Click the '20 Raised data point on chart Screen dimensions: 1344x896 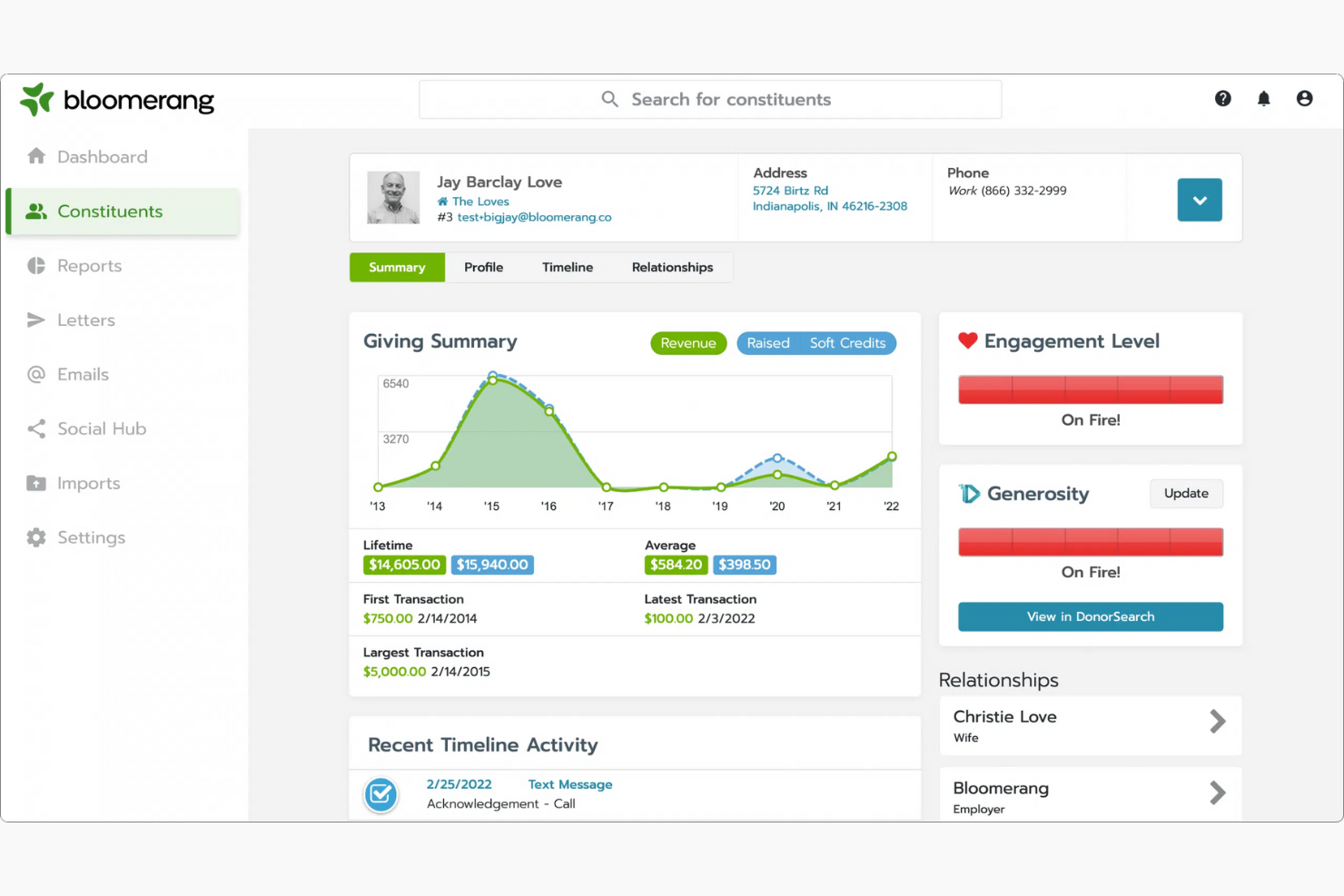pyautogui.click(x=777, y=458)
